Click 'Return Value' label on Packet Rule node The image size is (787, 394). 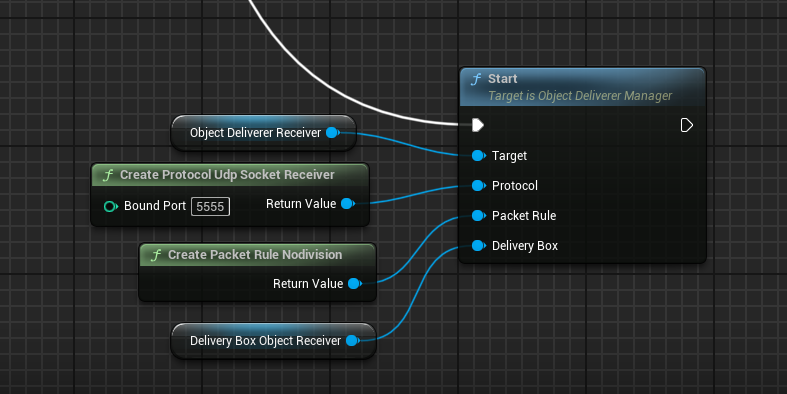click(x=308, y=284)
